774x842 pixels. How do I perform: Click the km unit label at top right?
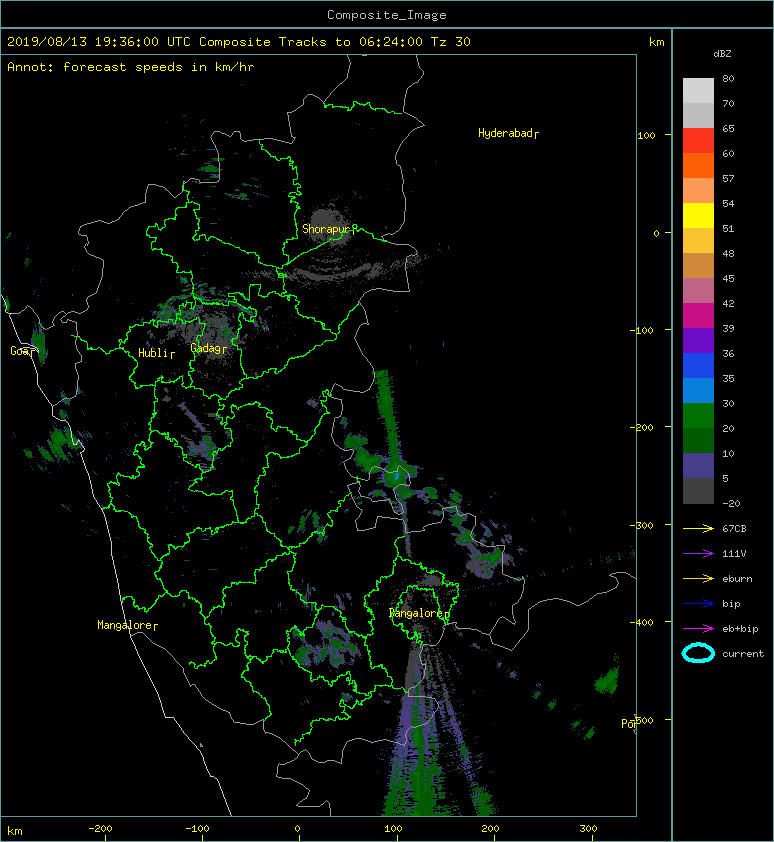point(656,42)
